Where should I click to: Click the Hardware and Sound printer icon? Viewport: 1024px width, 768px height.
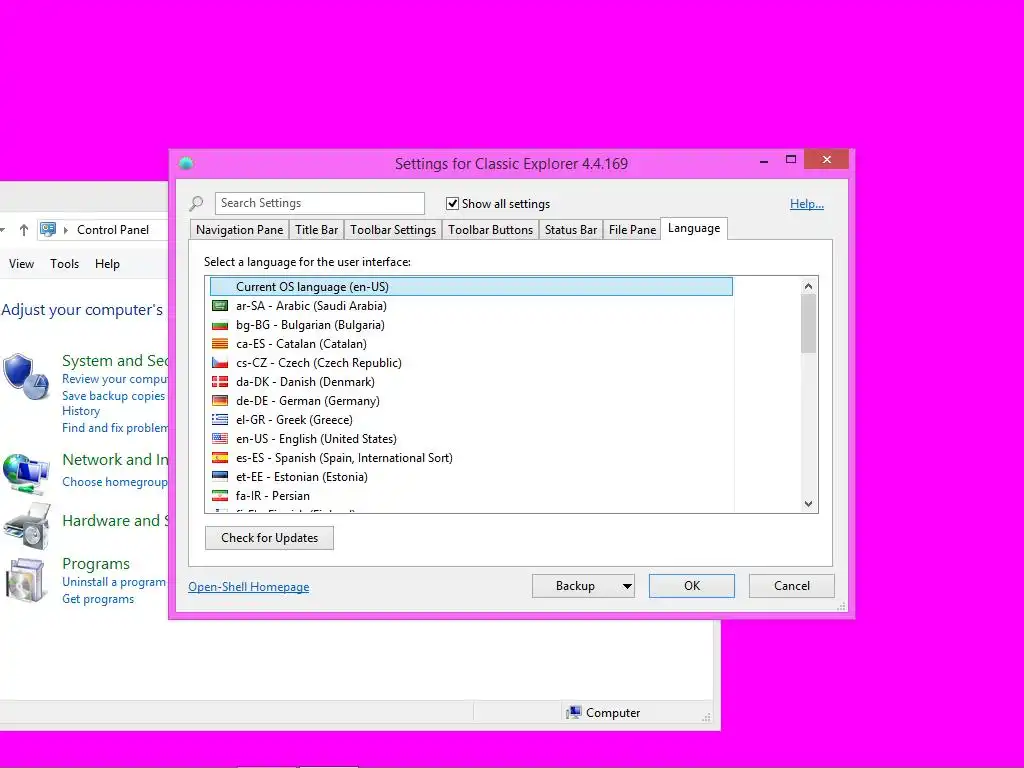pyautogui.click(x=26, y=526)
